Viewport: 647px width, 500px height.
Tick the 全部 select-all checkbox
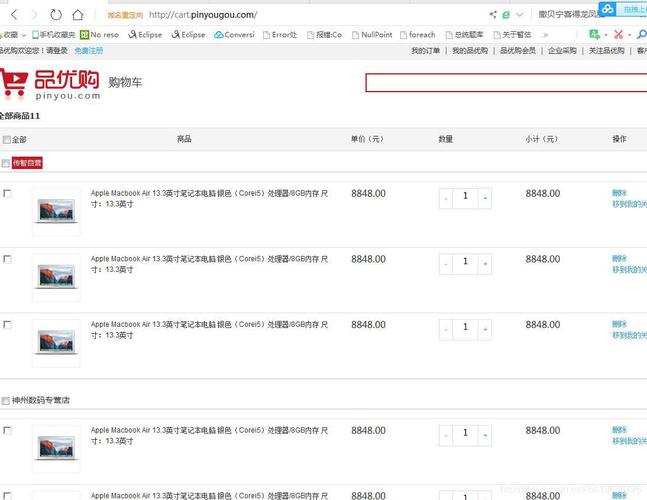click(6, 140)
